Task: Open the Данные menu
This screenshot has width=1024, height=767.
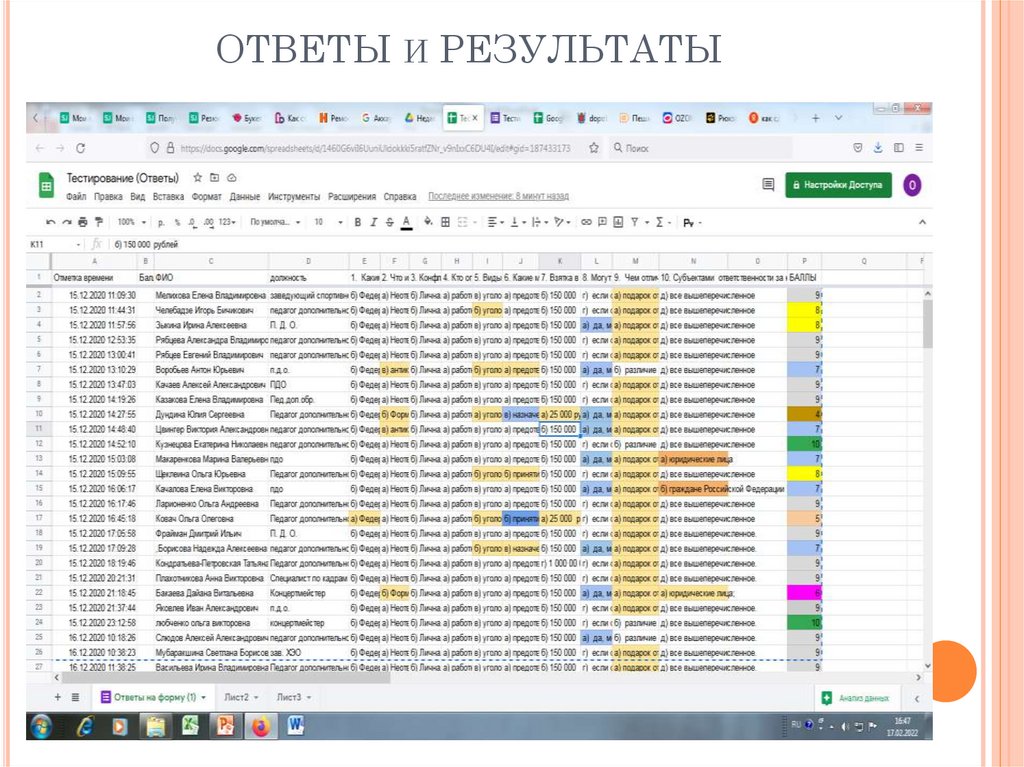Action: coord(245,197)
